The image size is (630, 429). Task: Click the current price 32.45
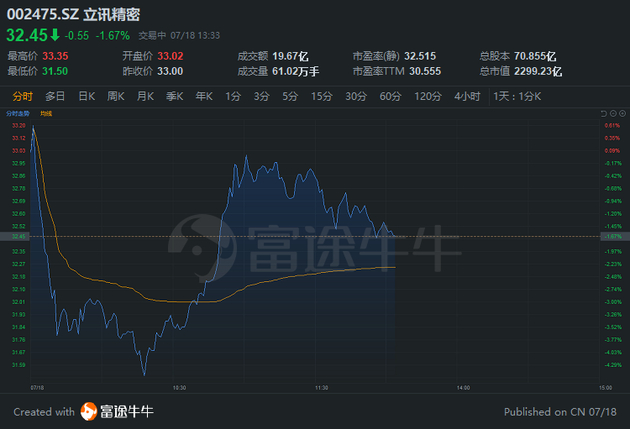point(27,35)
